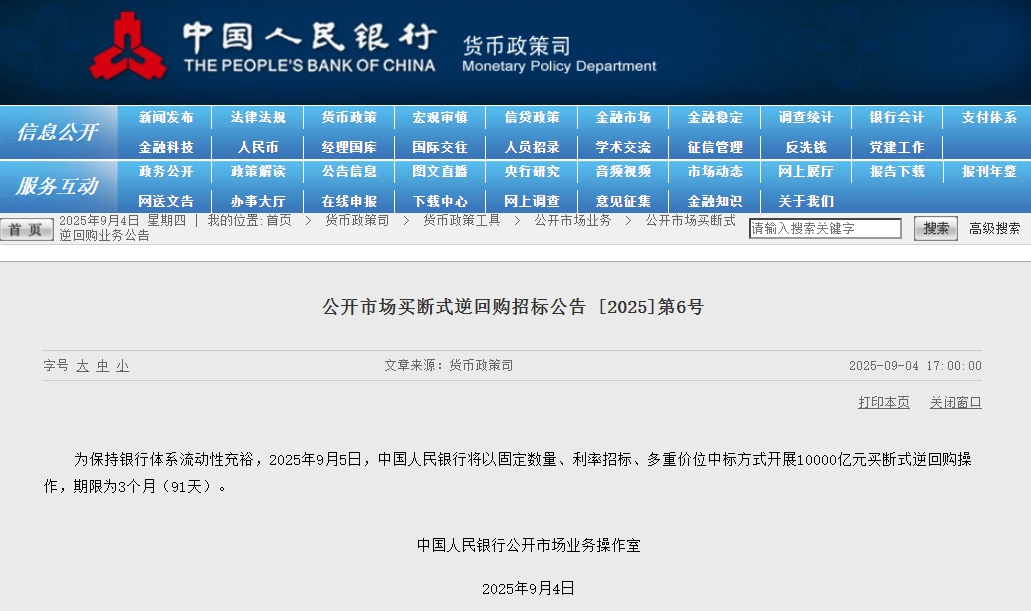
Task: Open 支付体系 navigation item
Action: coord(989,118)
